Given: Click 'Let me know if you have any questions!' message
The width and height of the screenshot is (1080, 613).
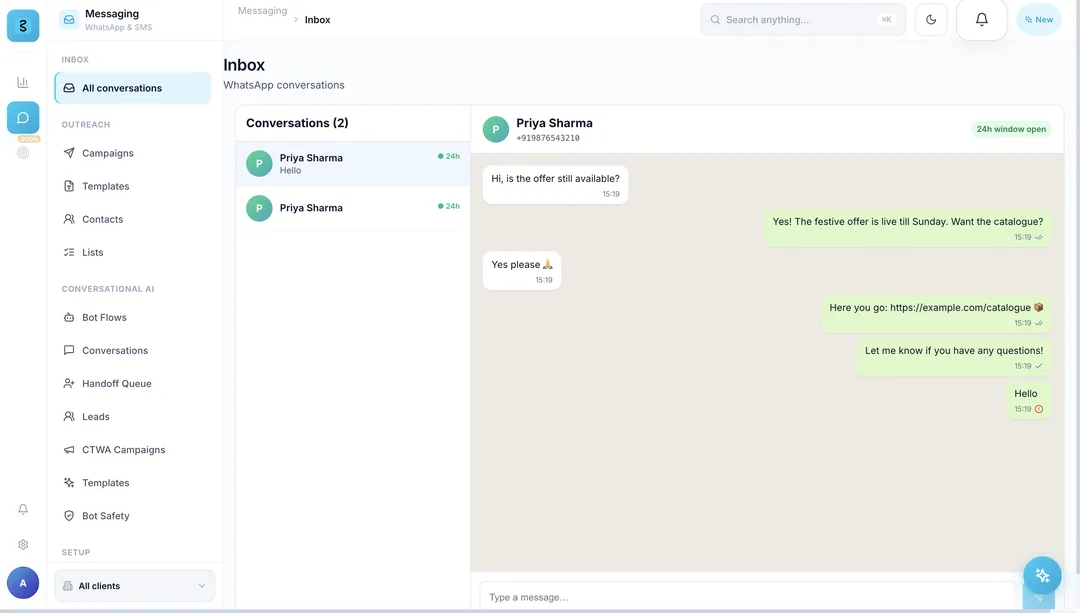Looking at the screenshot, I should (x=954, y=357).
